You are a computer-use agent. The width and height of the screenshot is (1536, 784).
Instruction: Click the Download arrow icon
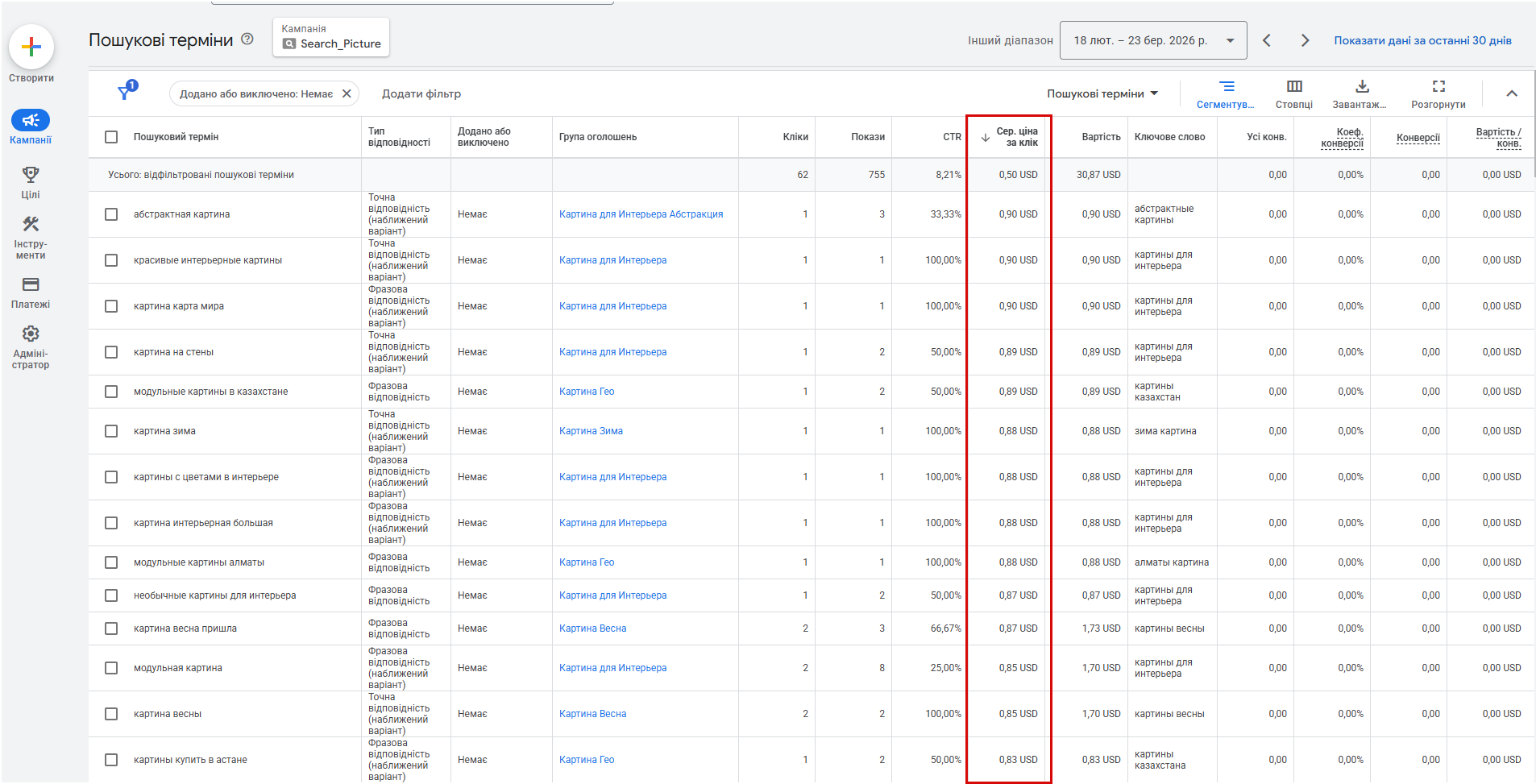(1362, 87)
